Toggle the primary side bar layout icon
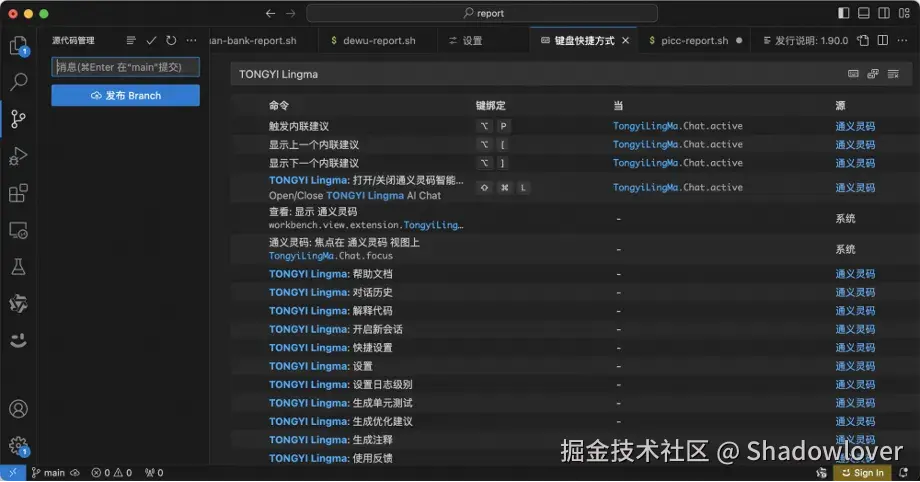920x482 pixels. 844,13
